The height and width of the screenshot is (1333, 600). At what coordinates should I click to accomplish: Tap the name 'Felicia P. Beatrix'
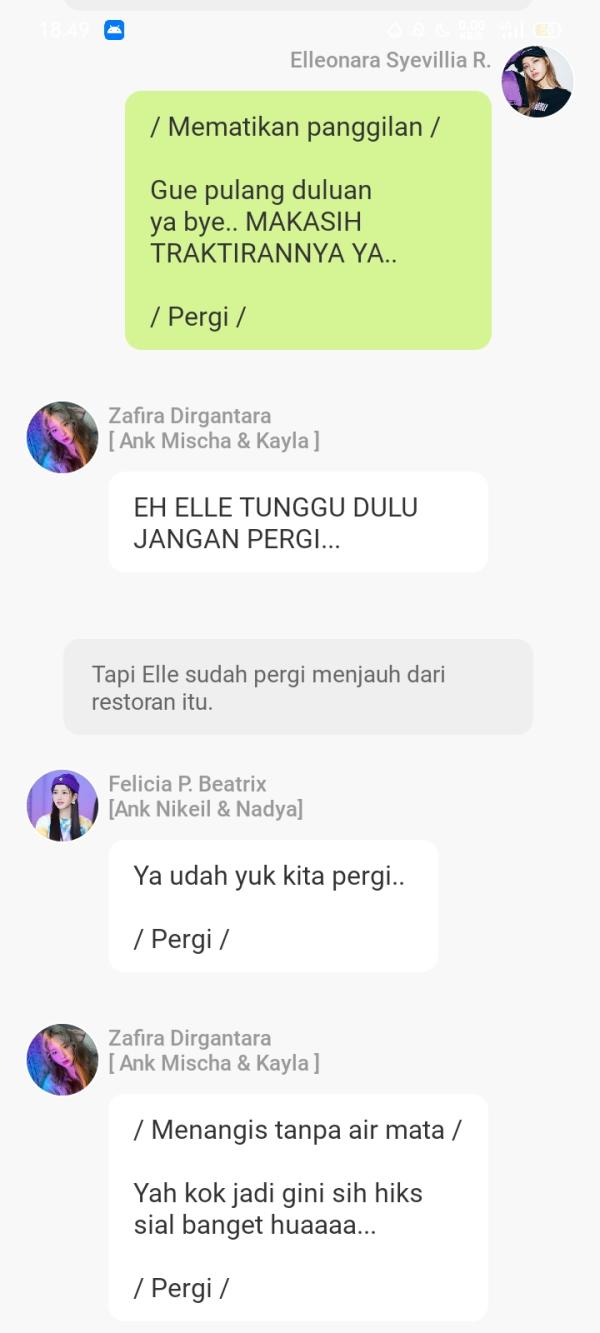pyautogui.click(x=187, y=784)
